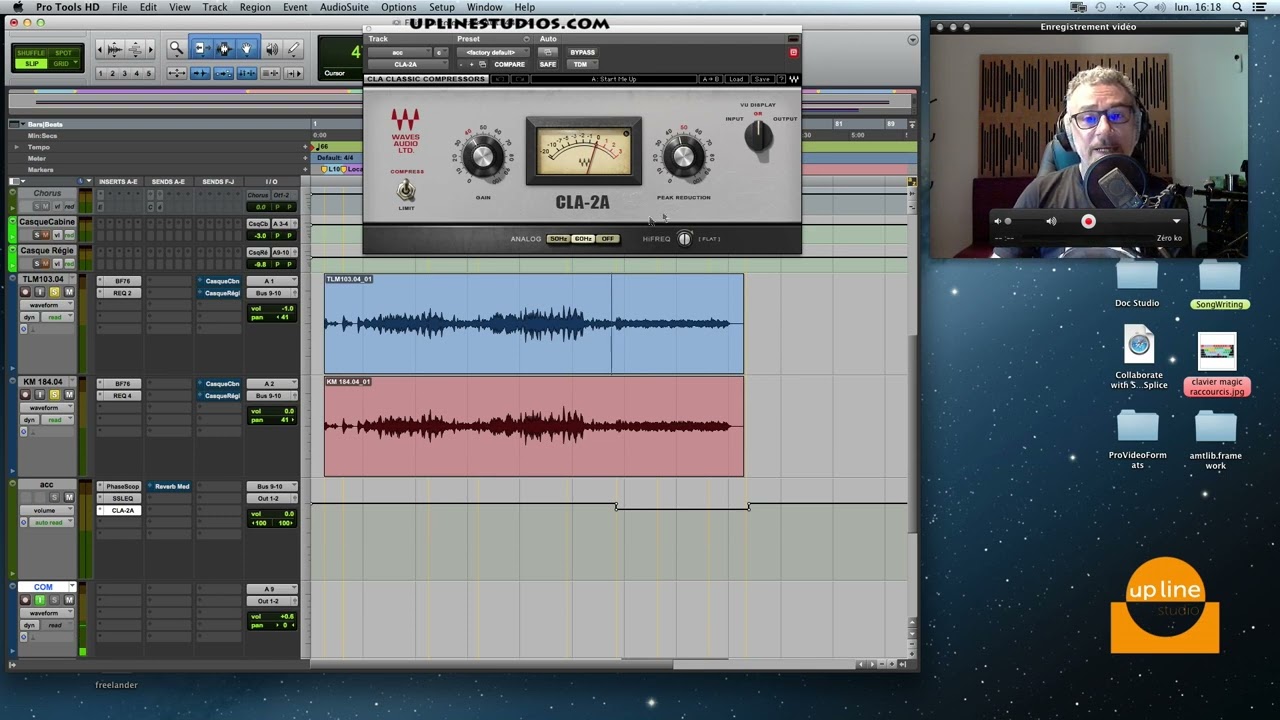1280x720 pixels.
Task: Open the File menu
Action: point(119,7)
